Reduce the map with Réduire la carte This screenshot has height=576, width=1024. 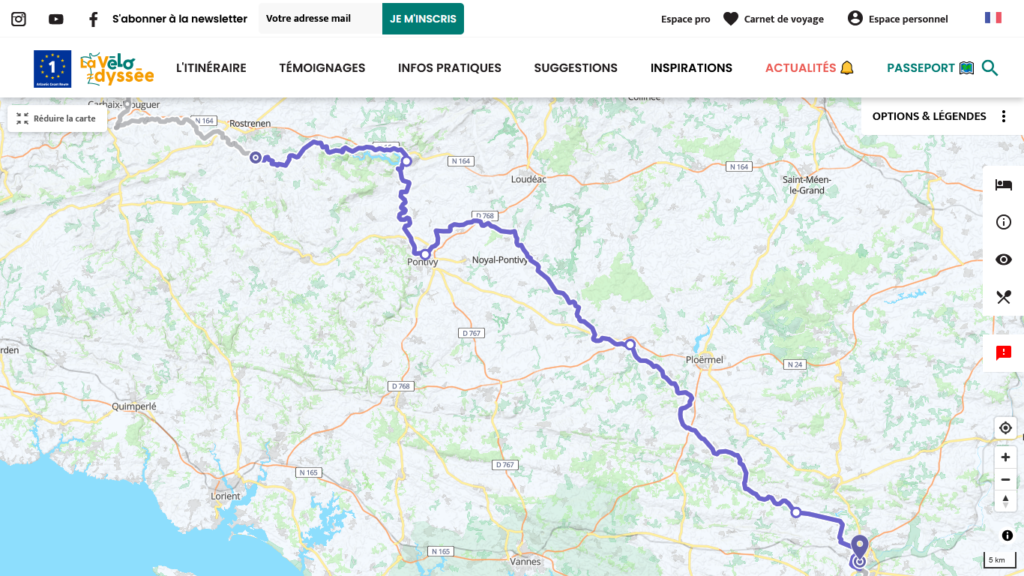pos(57,119)
